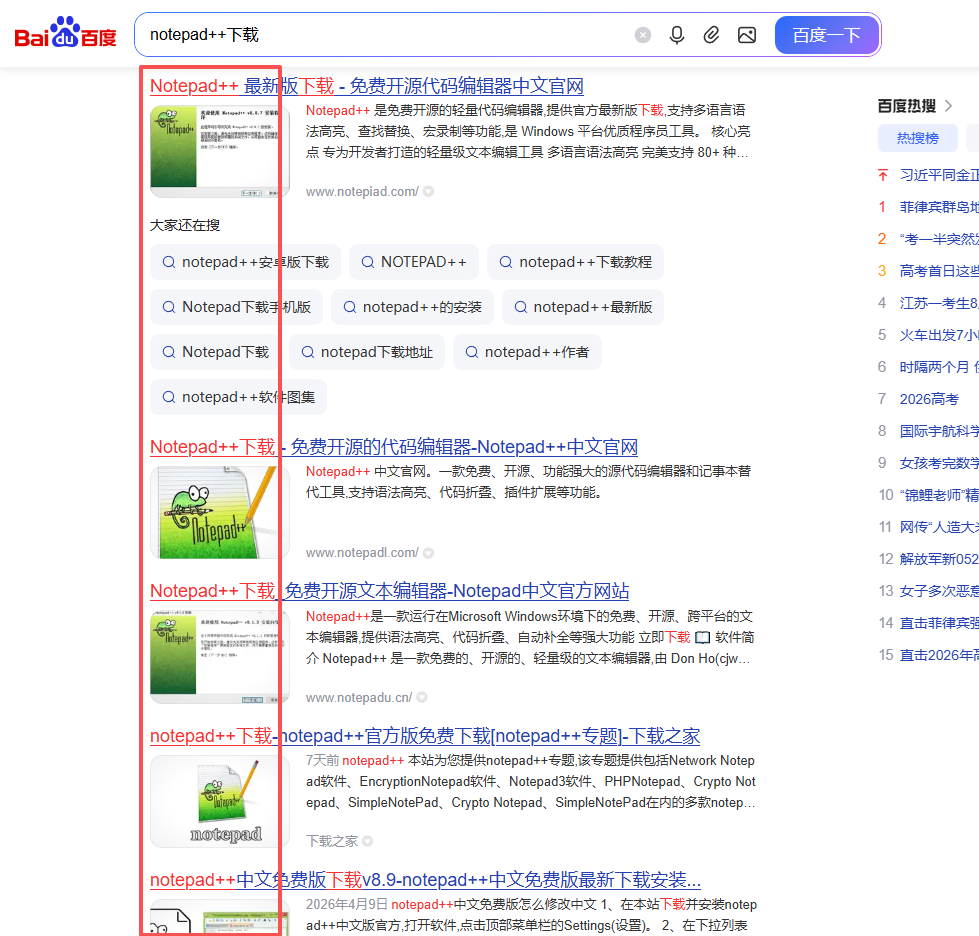The width and height of the screenshot is (979, 936).
Task: Open hot search number 2 考一半突然
Action: (939, 239)
